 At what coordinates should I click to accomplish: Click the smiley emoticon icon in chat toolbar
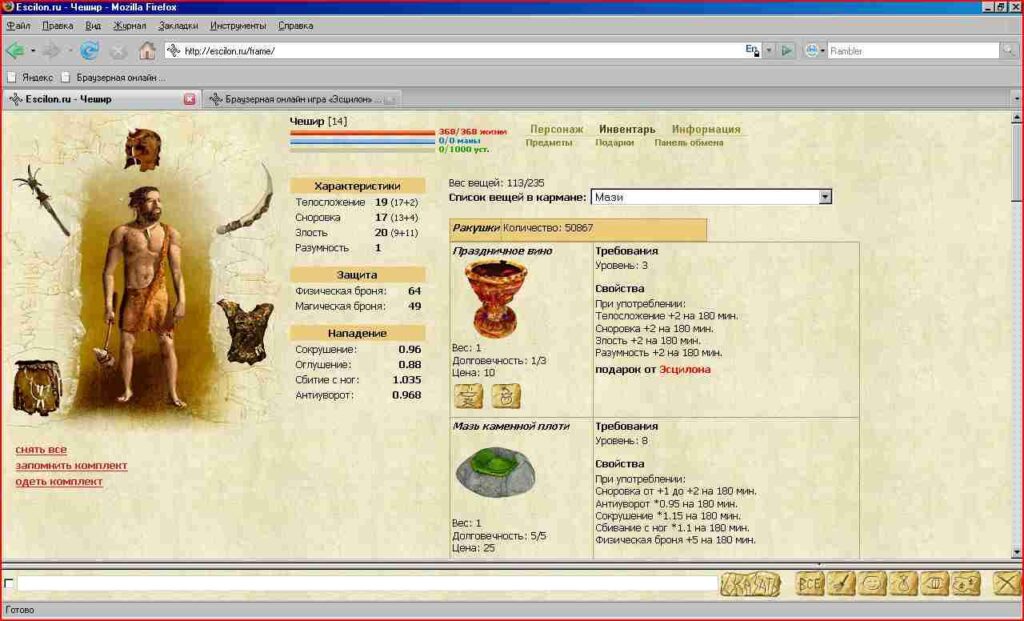pos(871,583)
